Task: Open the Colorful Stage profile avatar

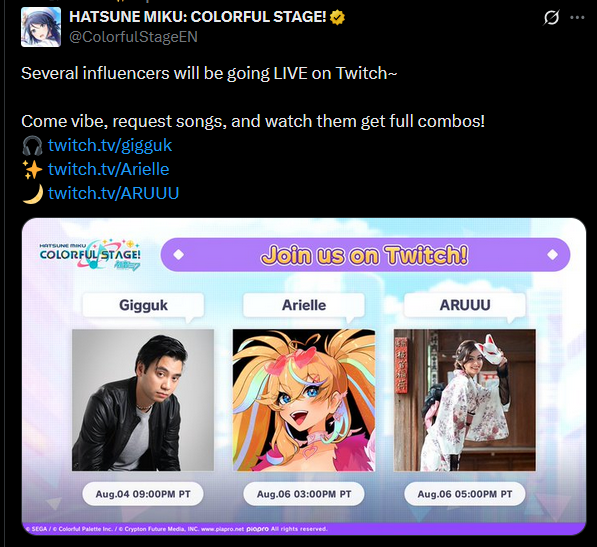Action: tap(41, 27)
